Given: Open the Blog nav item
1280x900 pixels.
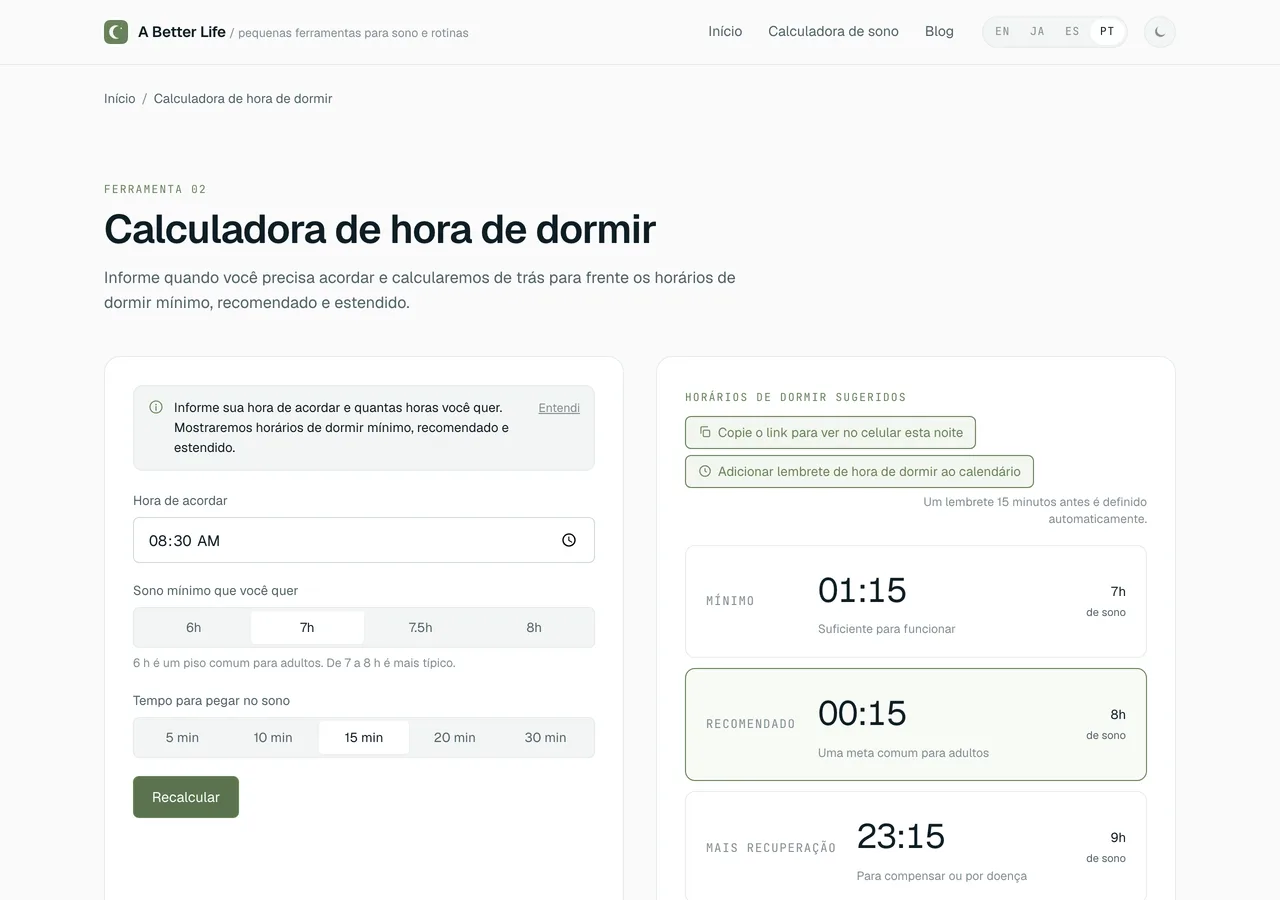Looking at the screenshot, I should tap(939, 32).
